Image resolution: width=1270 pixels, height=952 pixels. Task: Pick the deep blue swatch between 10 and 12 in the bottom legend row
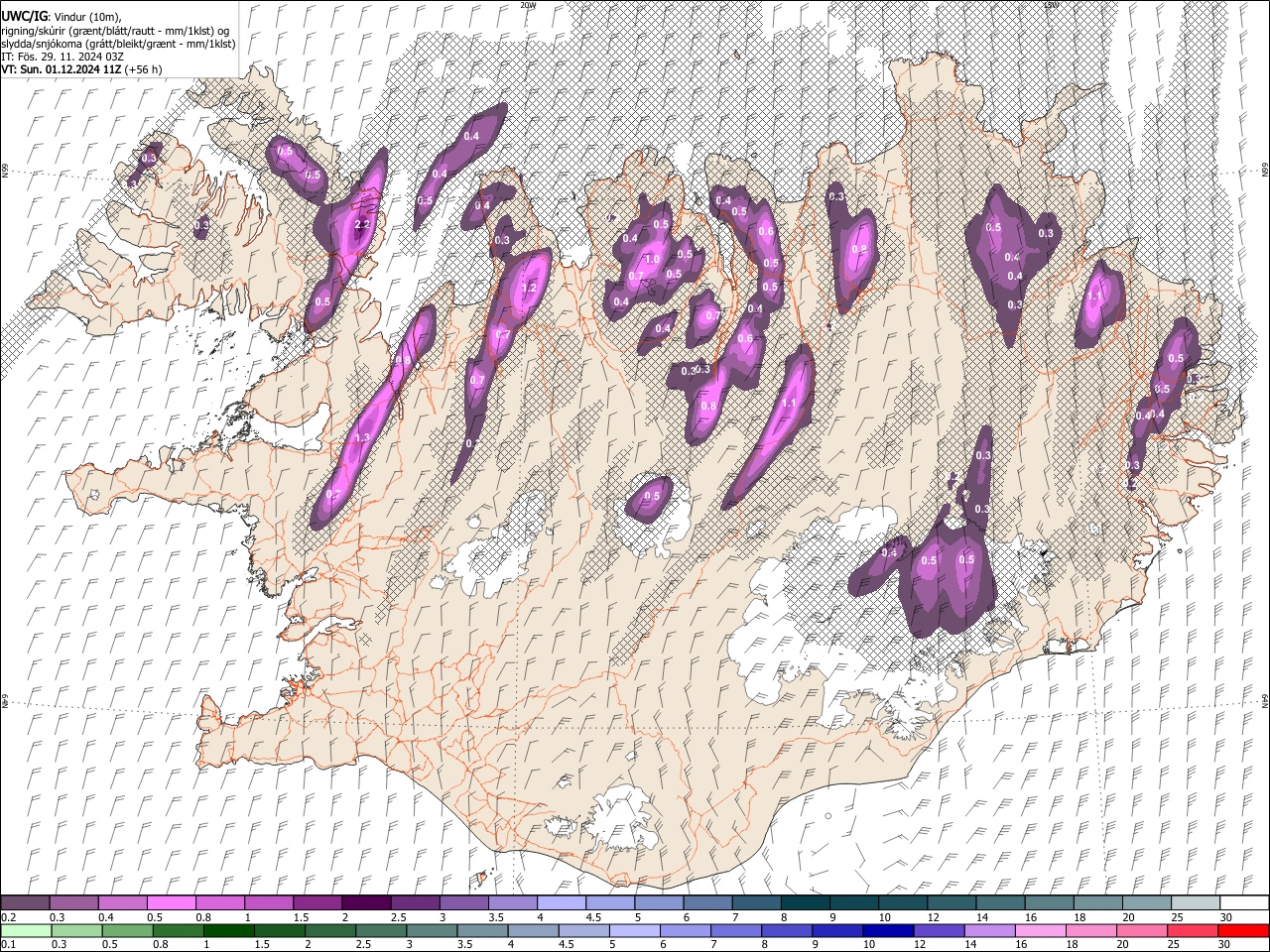coord(889,930)
